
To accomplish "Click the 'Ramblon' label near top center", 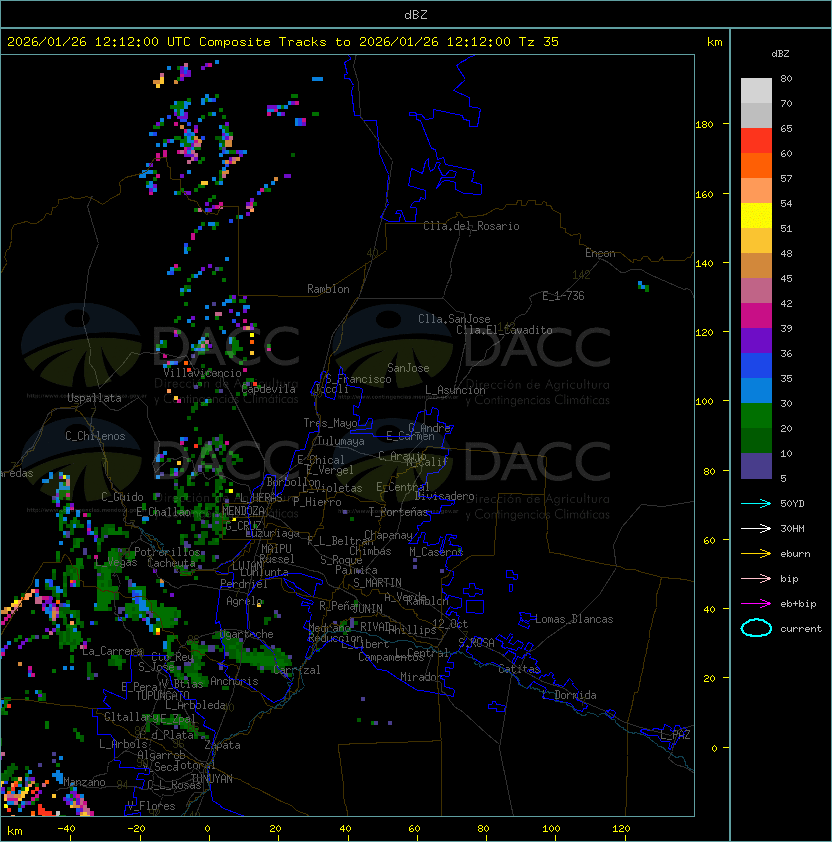I will click(328, 289).
